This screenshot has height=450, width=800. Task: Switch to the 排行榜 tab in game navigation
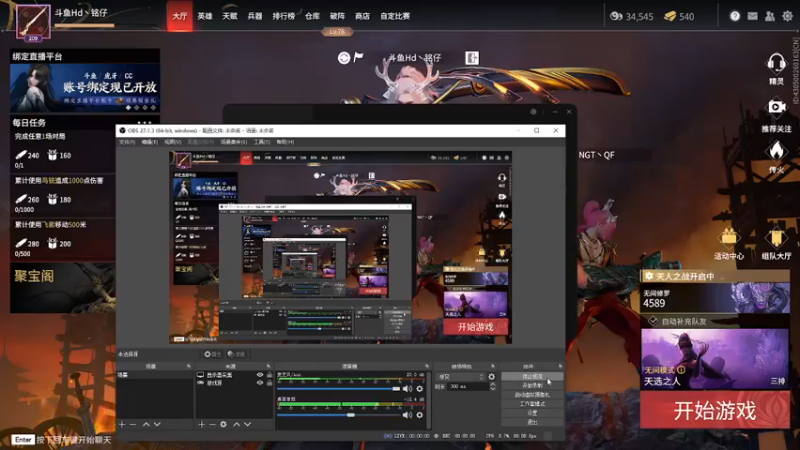[x=284, y=16]
